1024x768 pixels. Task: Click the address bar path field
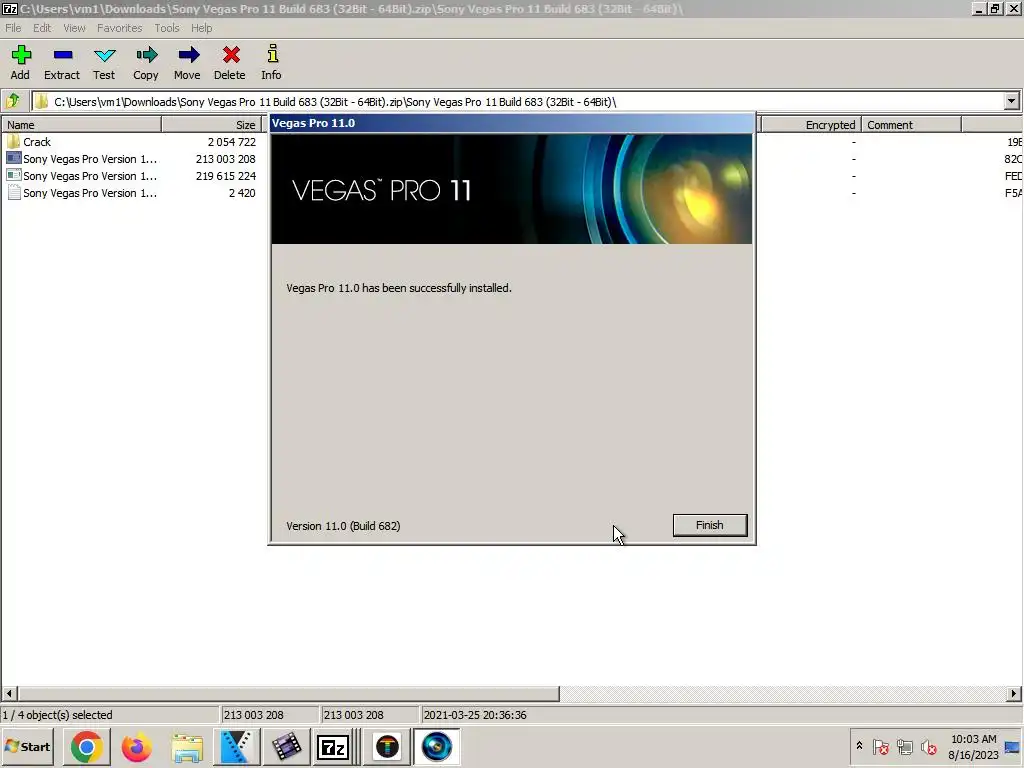click(x=519, y=101)
